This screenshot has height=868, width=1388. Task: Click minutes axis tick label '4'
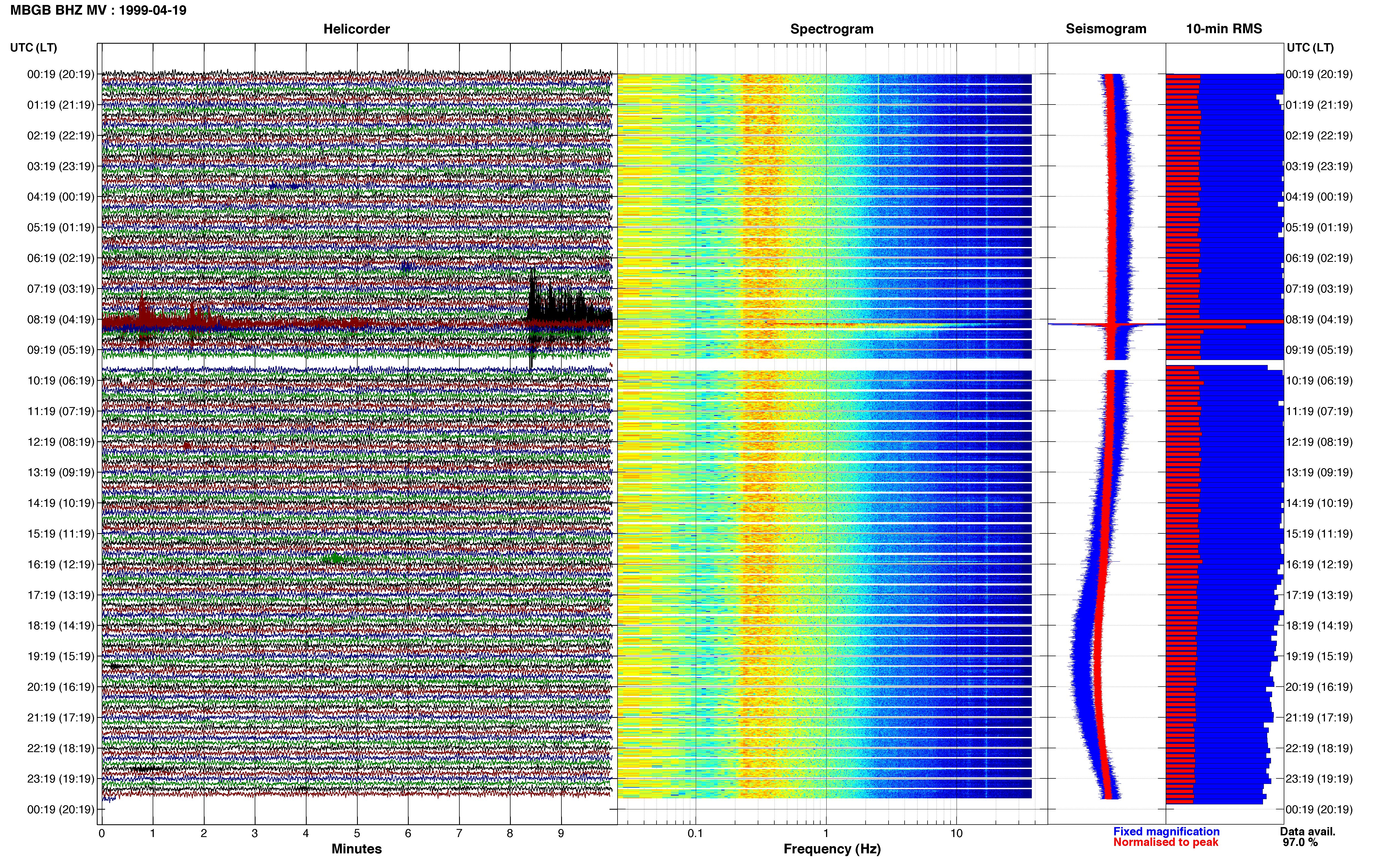click(x=306, y=833)
